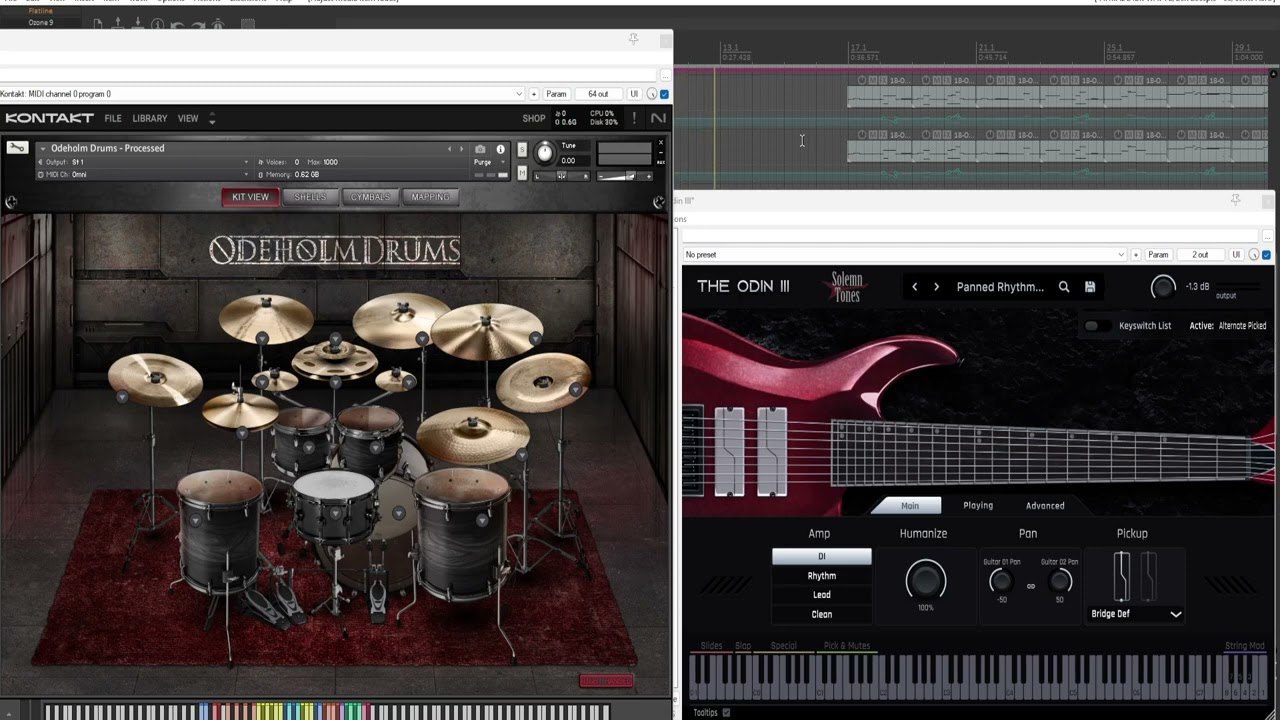Screen dimensions: 1280x720
Task: Open the Kontakt SHOP link
Action: 534,118
